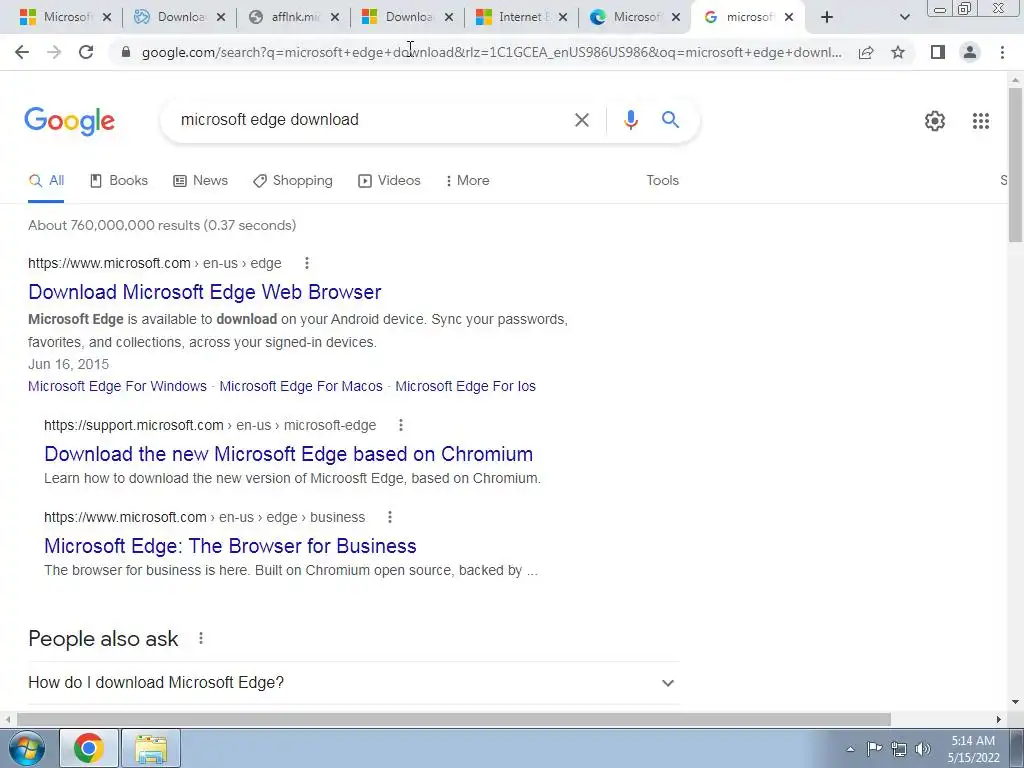The height and width of the screenshot is (768, 1024).
Task: Open Google apps grid
Action: tap(980, 121)
